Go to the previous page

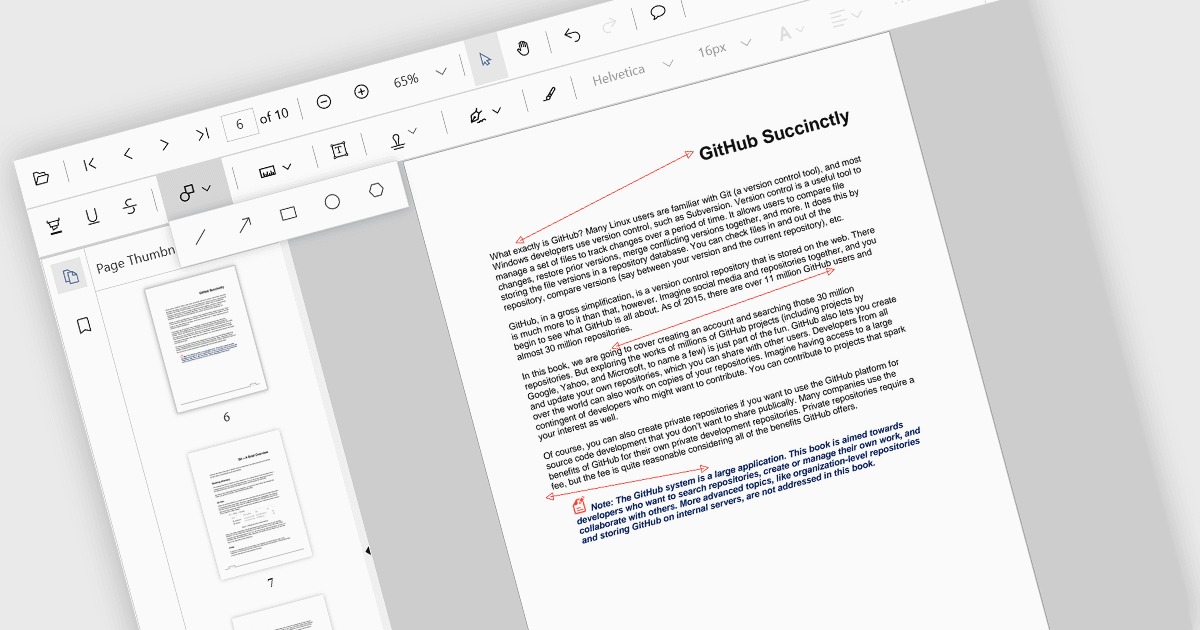coord(128,154)
